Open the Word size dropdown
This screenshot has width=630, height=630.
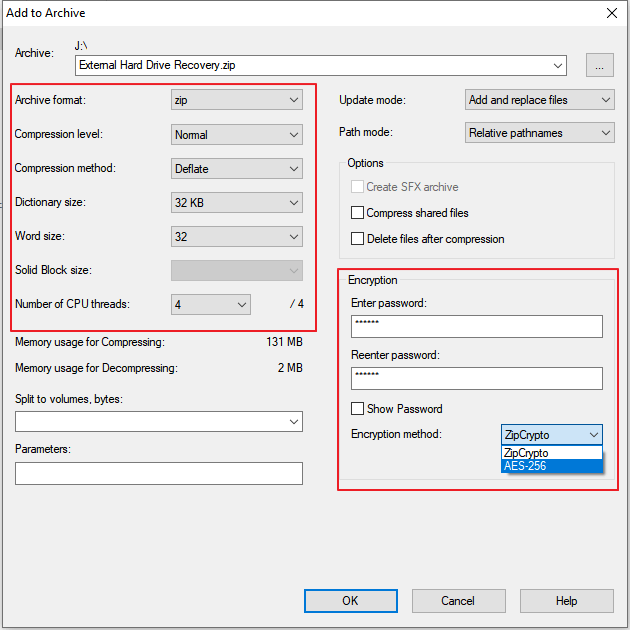click(x=237, y=237)
